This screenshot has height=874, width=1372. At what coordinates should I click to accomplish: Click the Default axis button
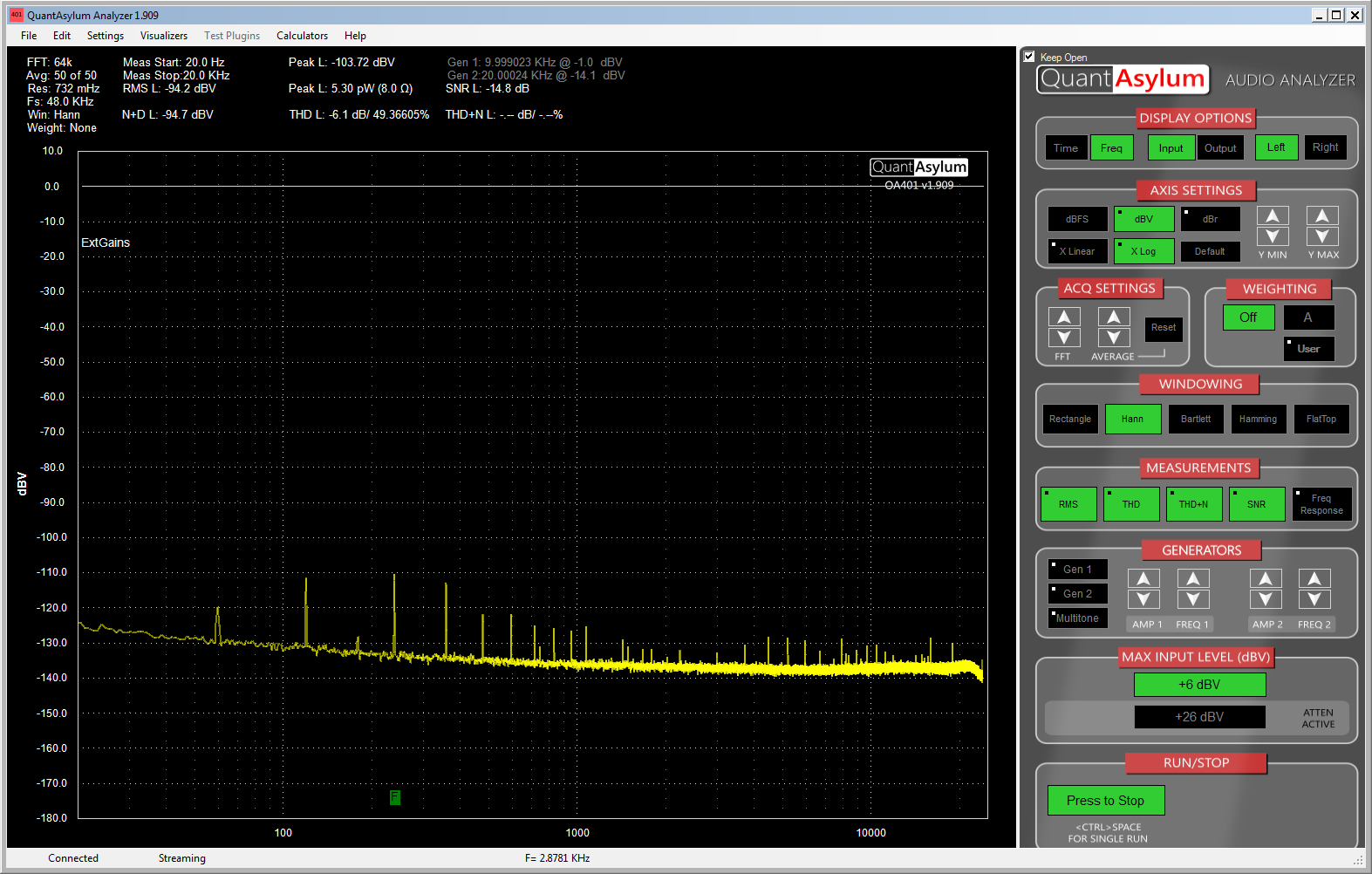1211,251
